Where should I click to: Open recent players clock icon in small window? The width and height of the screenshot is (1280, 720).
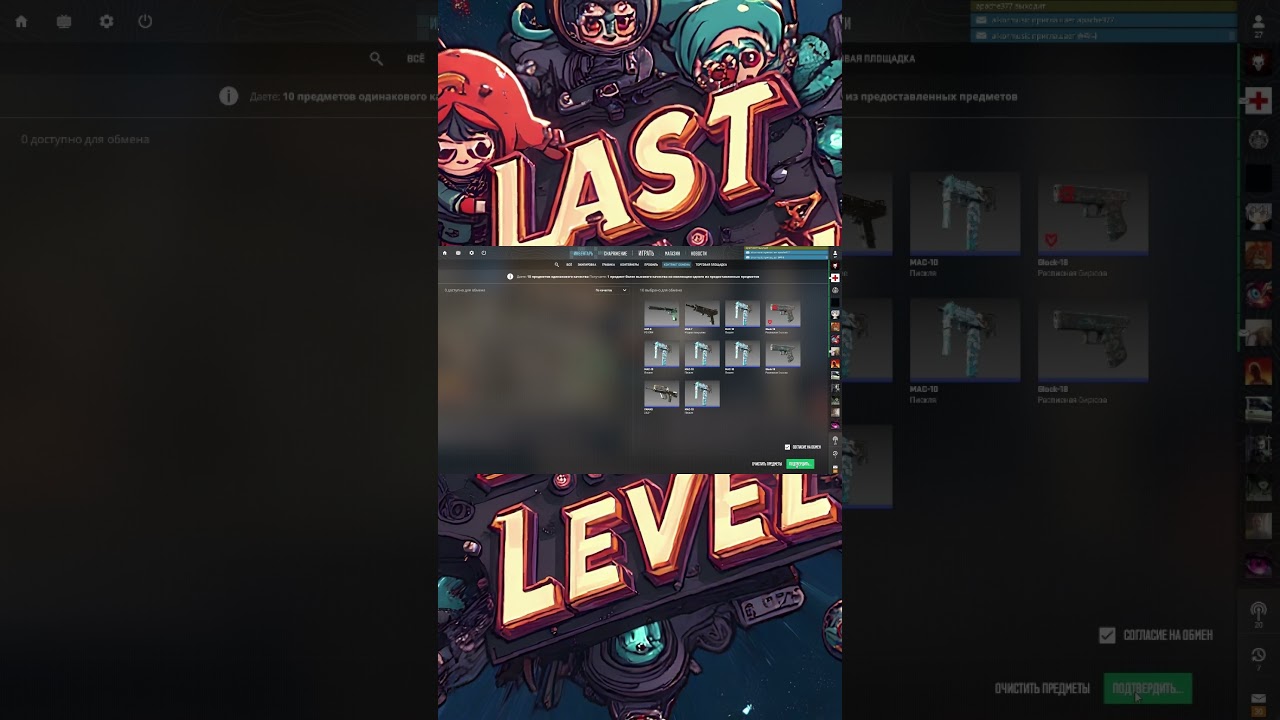[835, 454]
